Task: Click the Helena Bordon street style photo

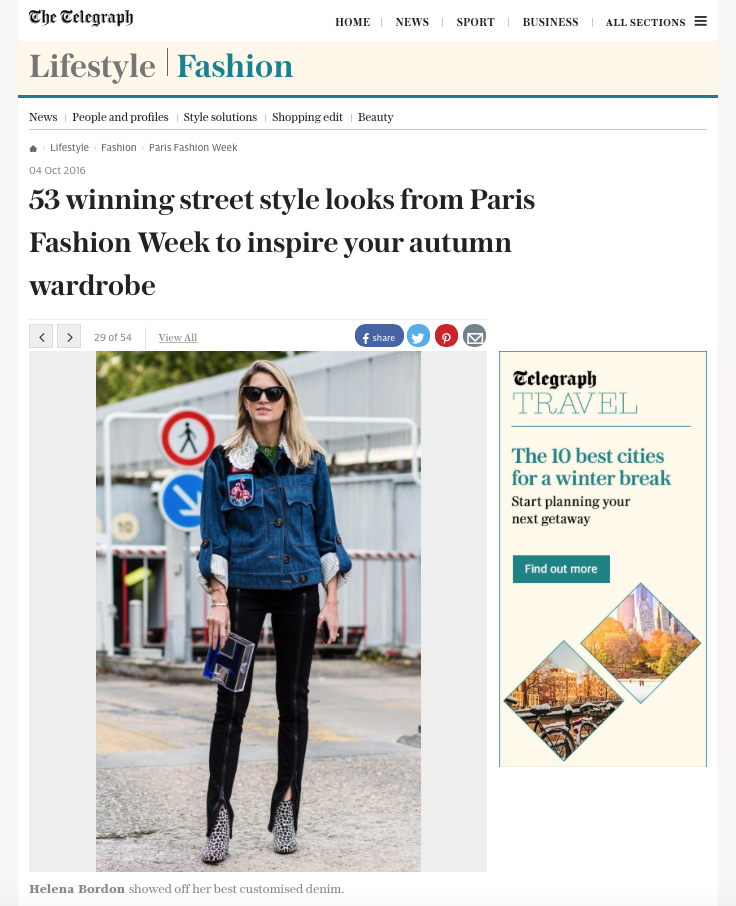Action: 258,611
